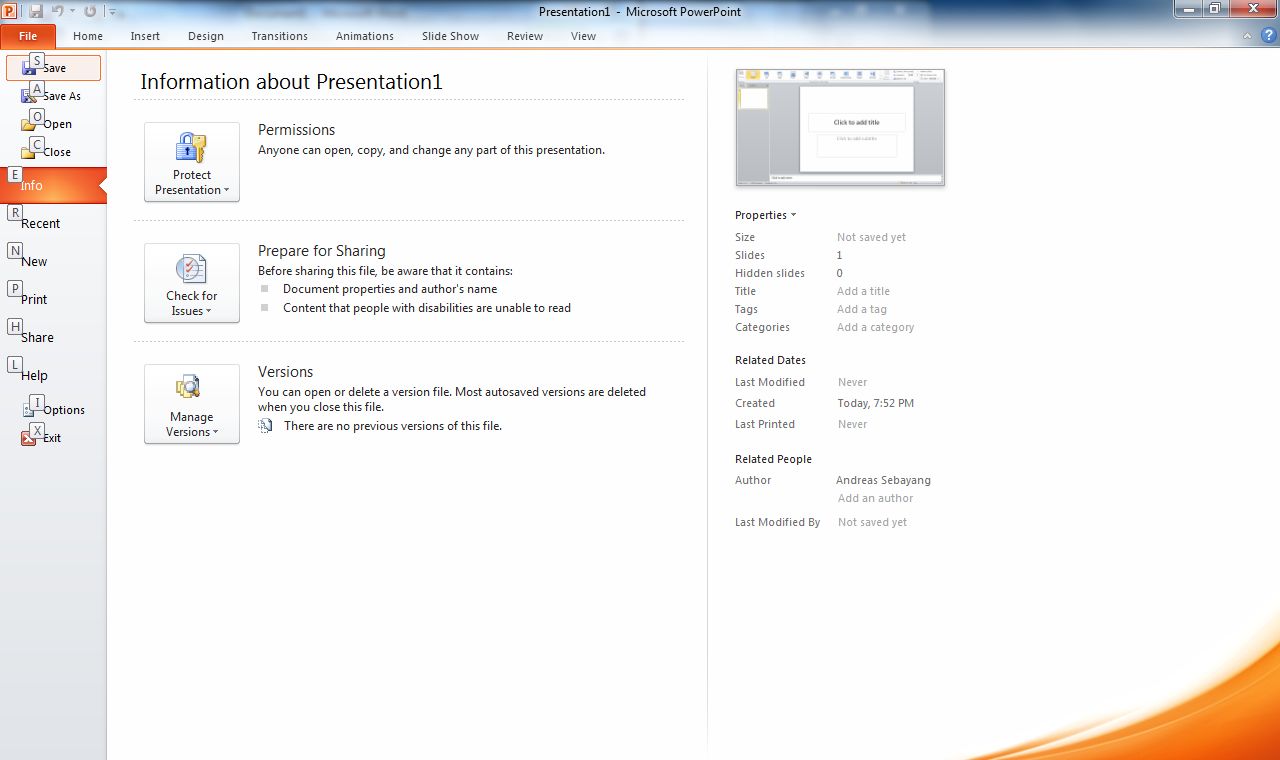Expand the Check for Issues menu
The height and width of the screenshot is (760, 1280).
pos(192,283)
